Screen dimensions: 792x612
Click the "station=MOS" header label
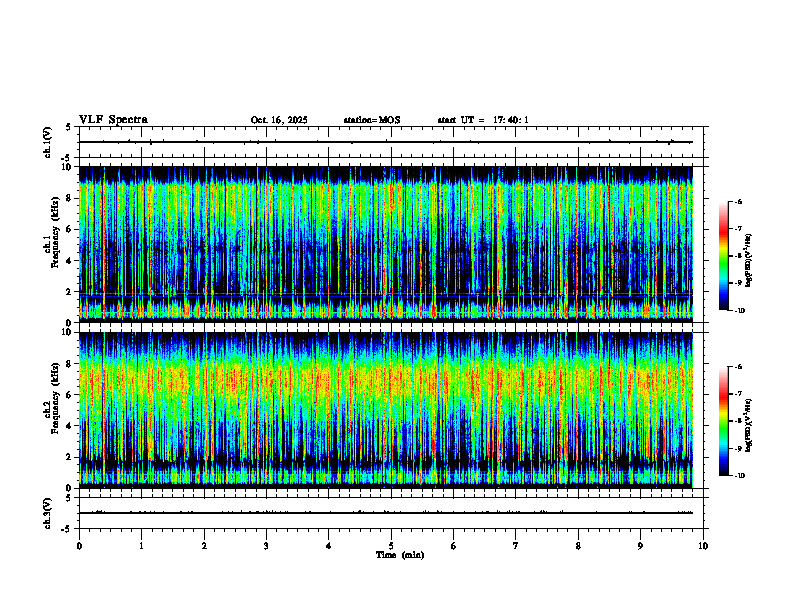click(372, 120)
